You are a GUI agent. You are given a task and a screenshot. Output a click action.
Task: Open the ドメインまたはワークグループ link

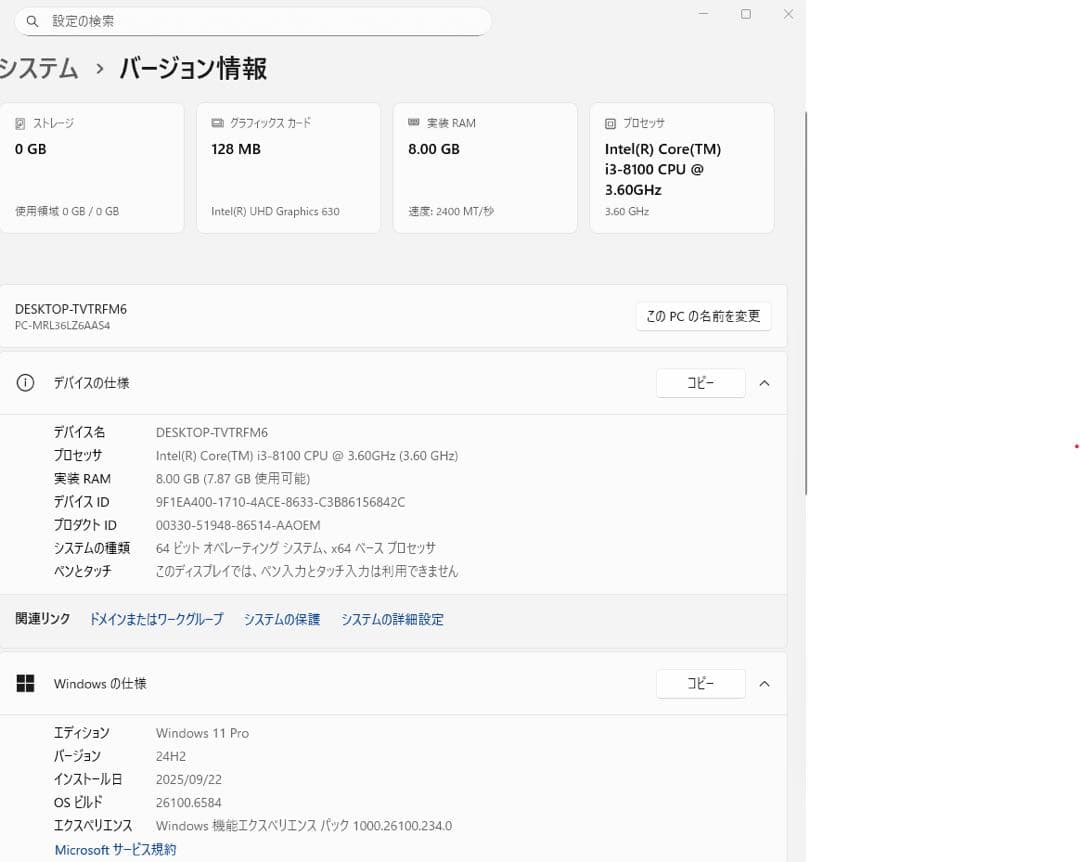pos(156,619)
